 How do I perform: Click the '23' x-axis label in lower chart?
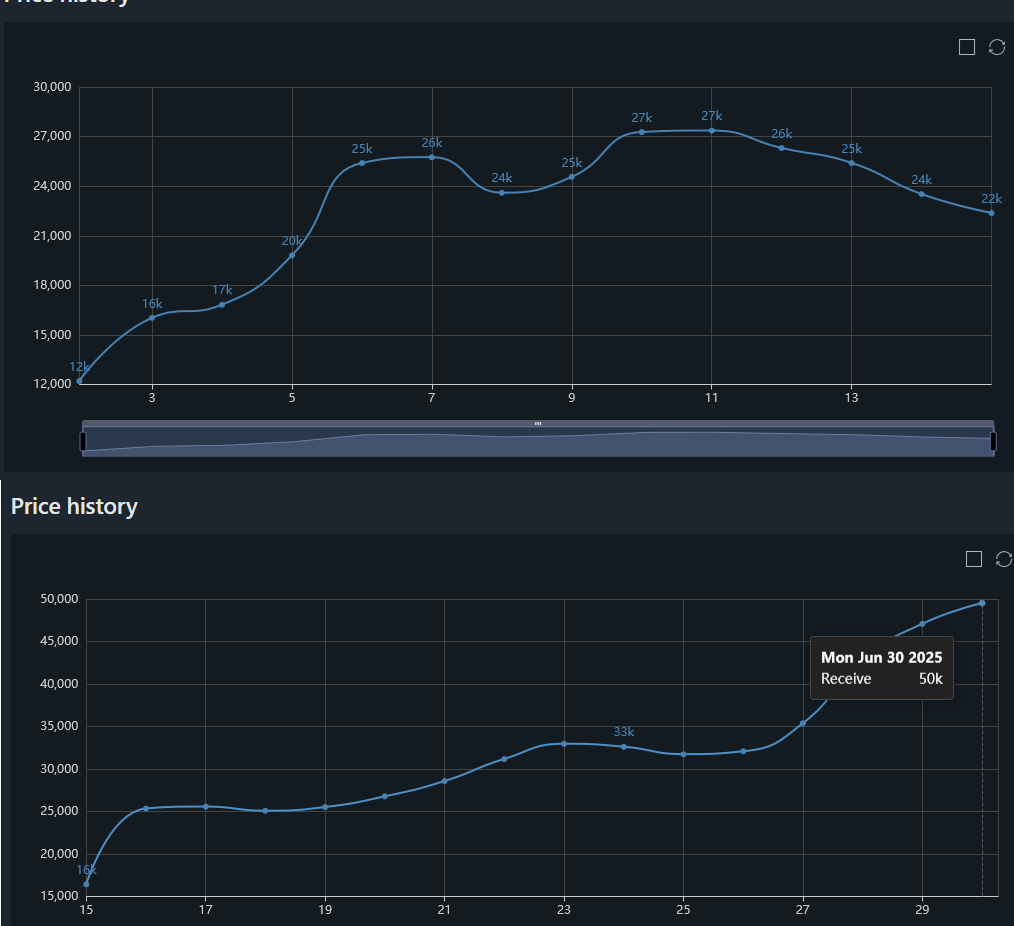(x=564, y=910)
